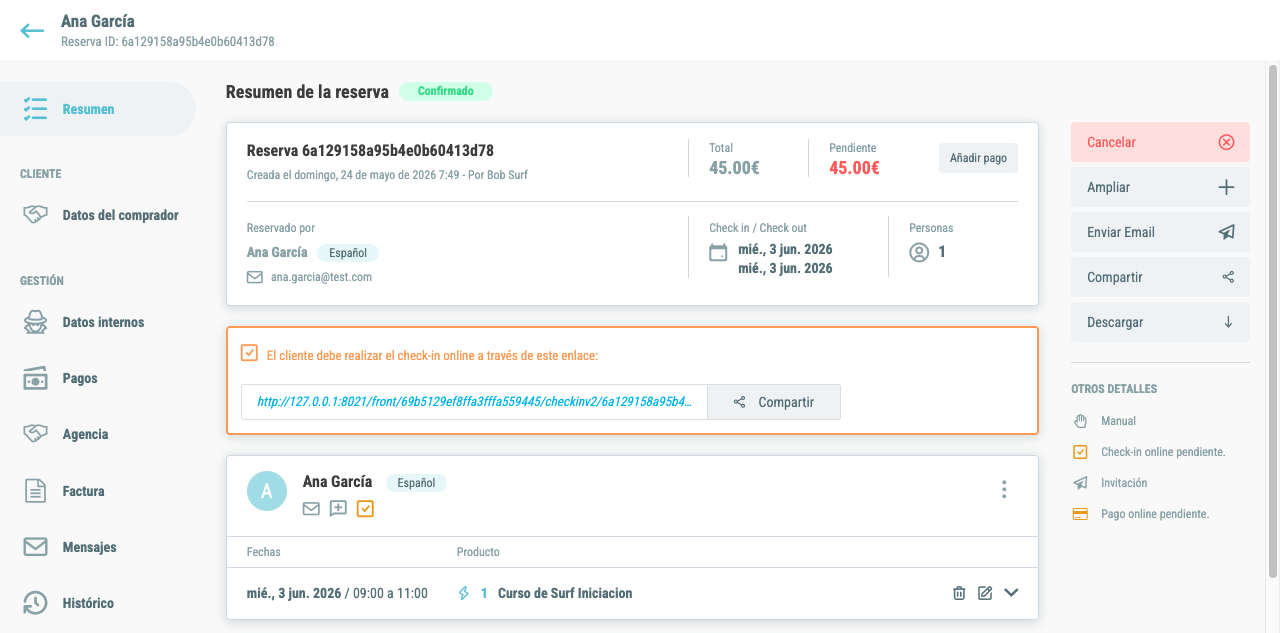Screen dimensions: 1280x633
Task: Click the person icon under Personas
Action: 919,253
